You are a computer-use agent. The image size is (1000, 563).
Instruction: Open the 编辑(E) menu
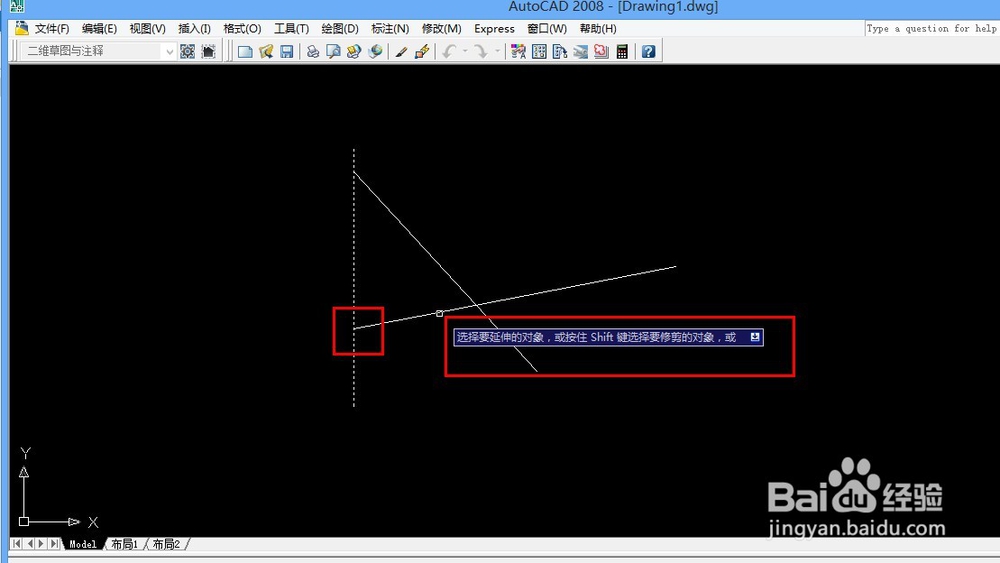[99, 29]
